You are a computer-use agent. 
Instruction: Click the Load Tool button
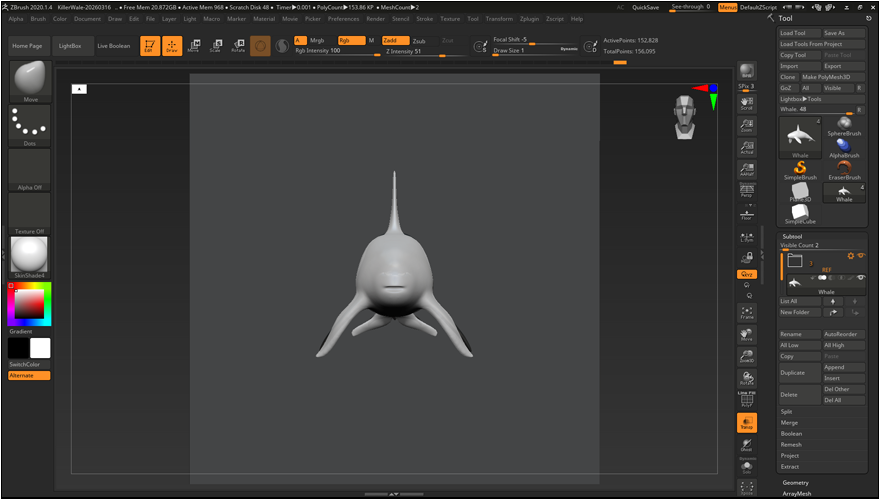[799, 33]
